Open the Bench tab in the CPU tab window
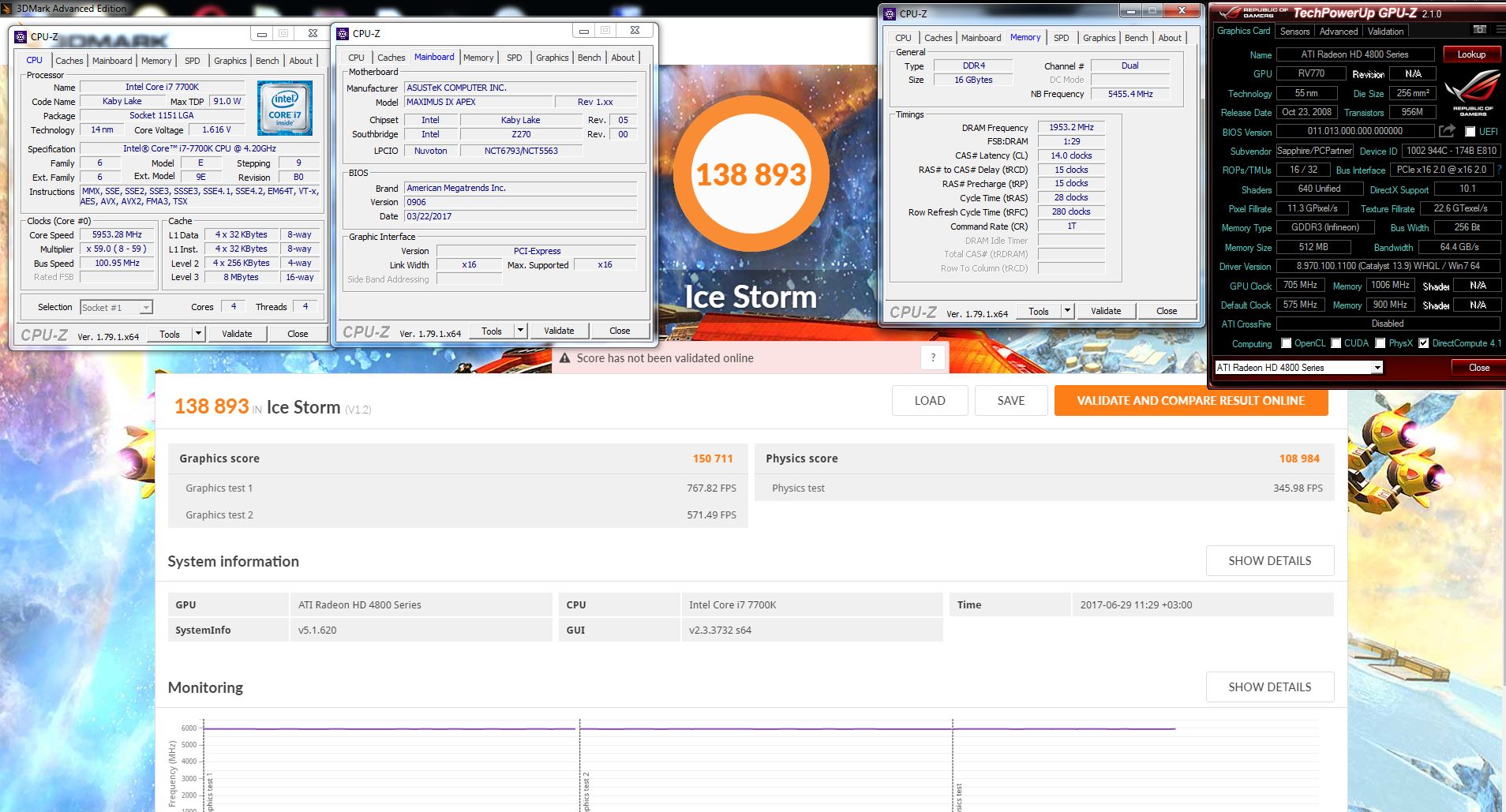This screenshot has height=812, width=1506. pos(267,61)
